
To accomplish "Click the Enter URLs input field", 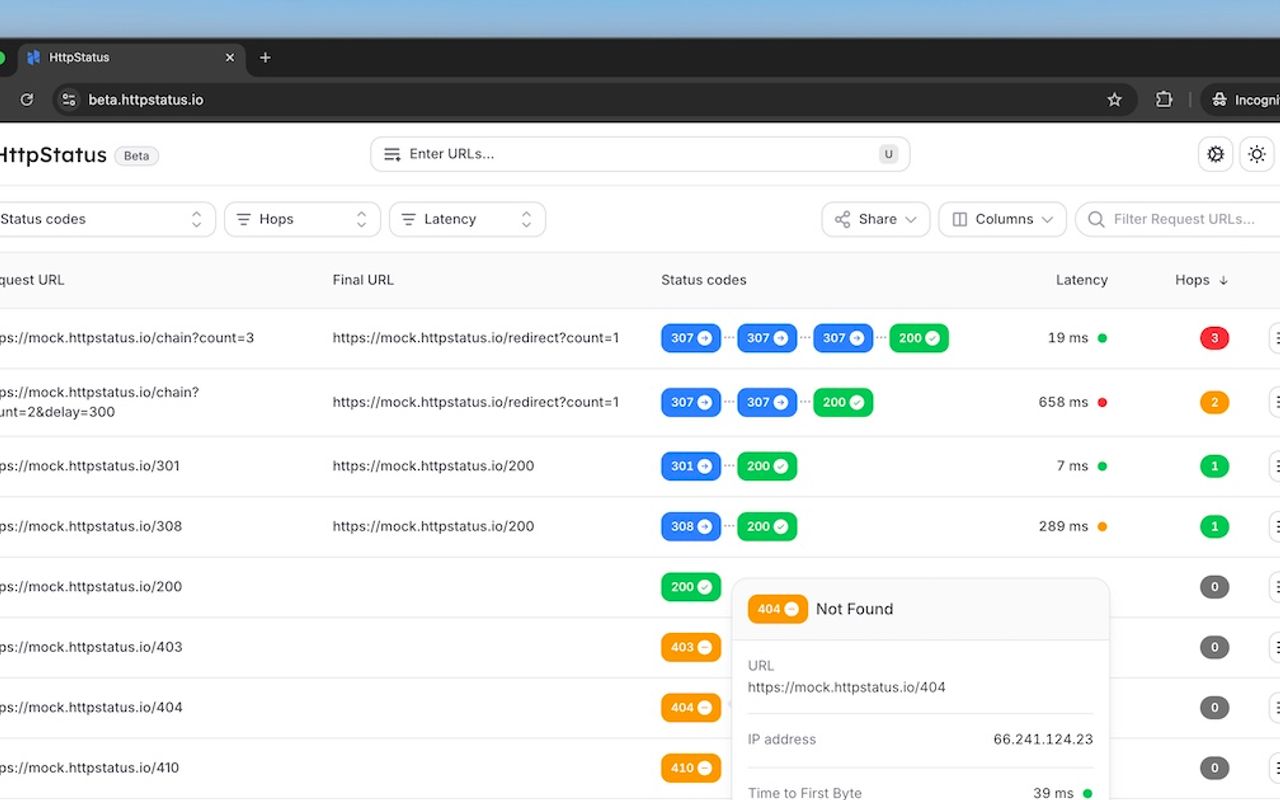I will pyautogui.click(x=640, y=154).
